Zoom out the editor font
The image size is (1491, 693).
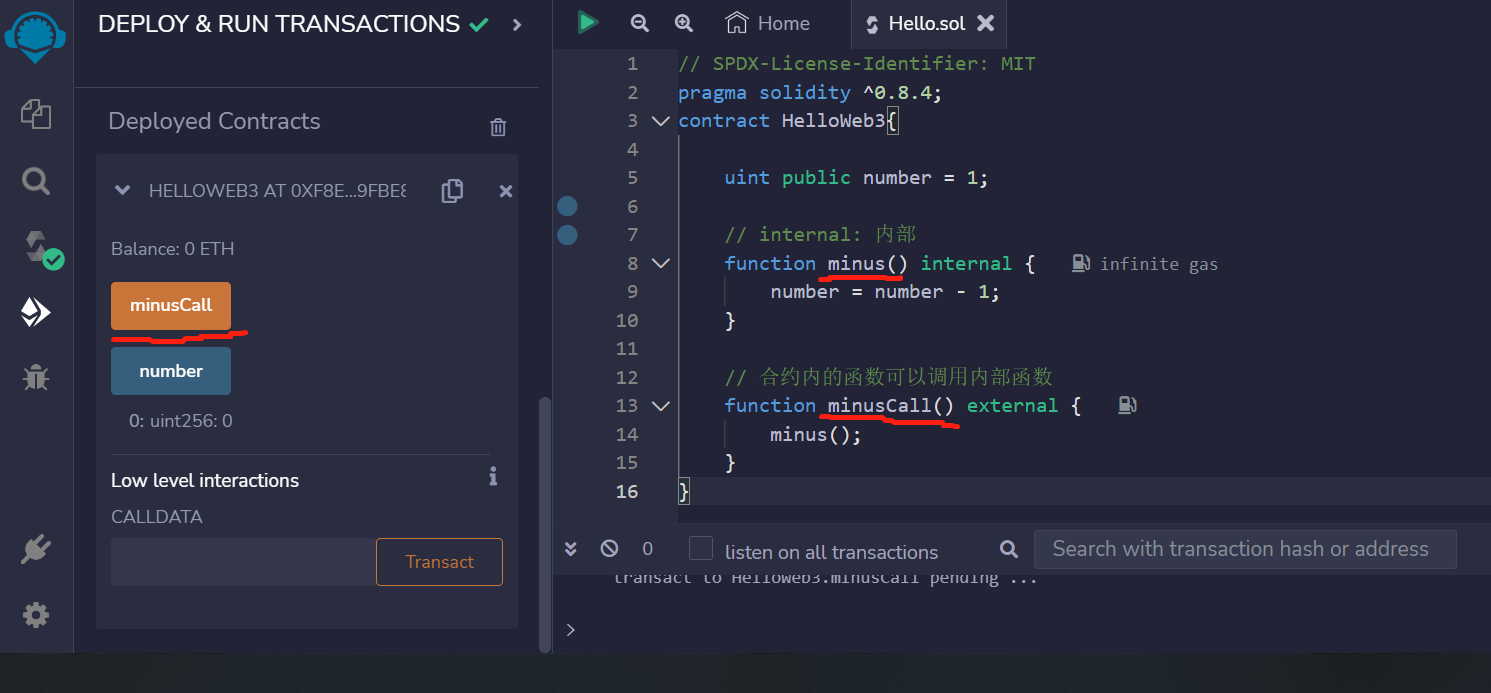(640, 23)
